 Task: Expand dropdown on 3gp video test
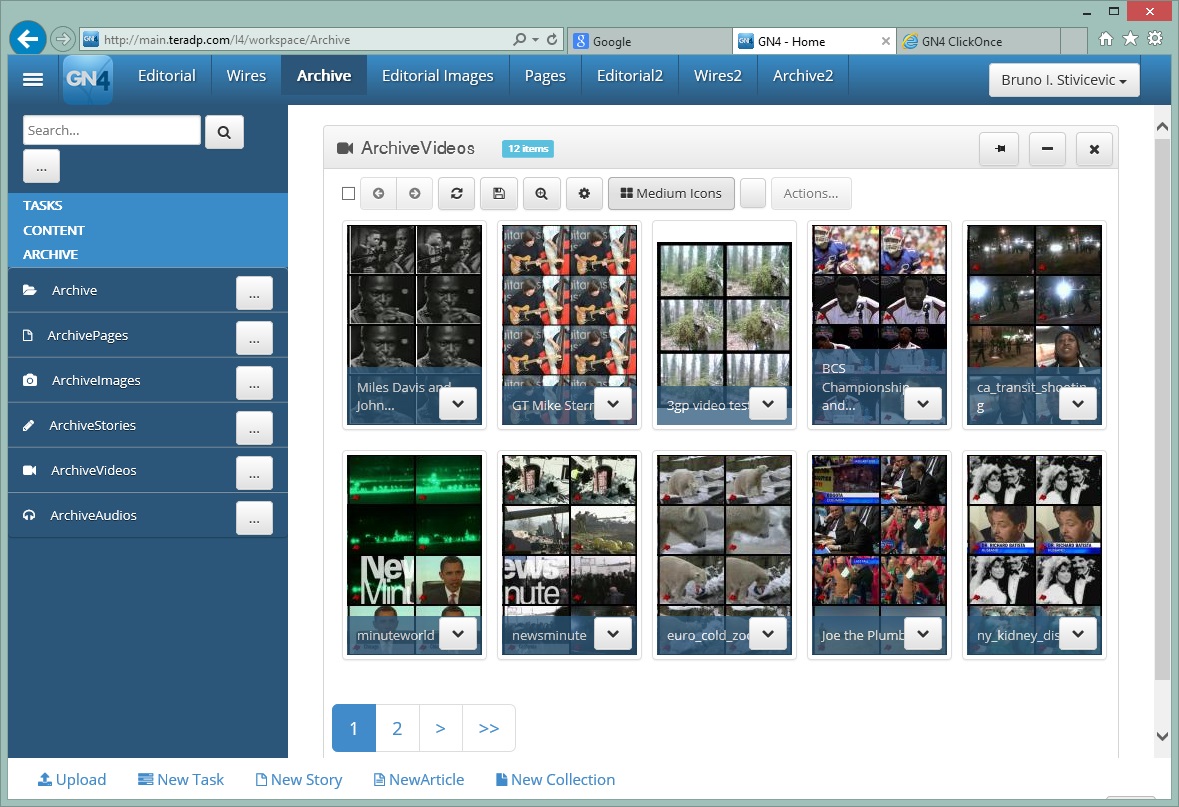pyautogui.click(x=768, y=404)
